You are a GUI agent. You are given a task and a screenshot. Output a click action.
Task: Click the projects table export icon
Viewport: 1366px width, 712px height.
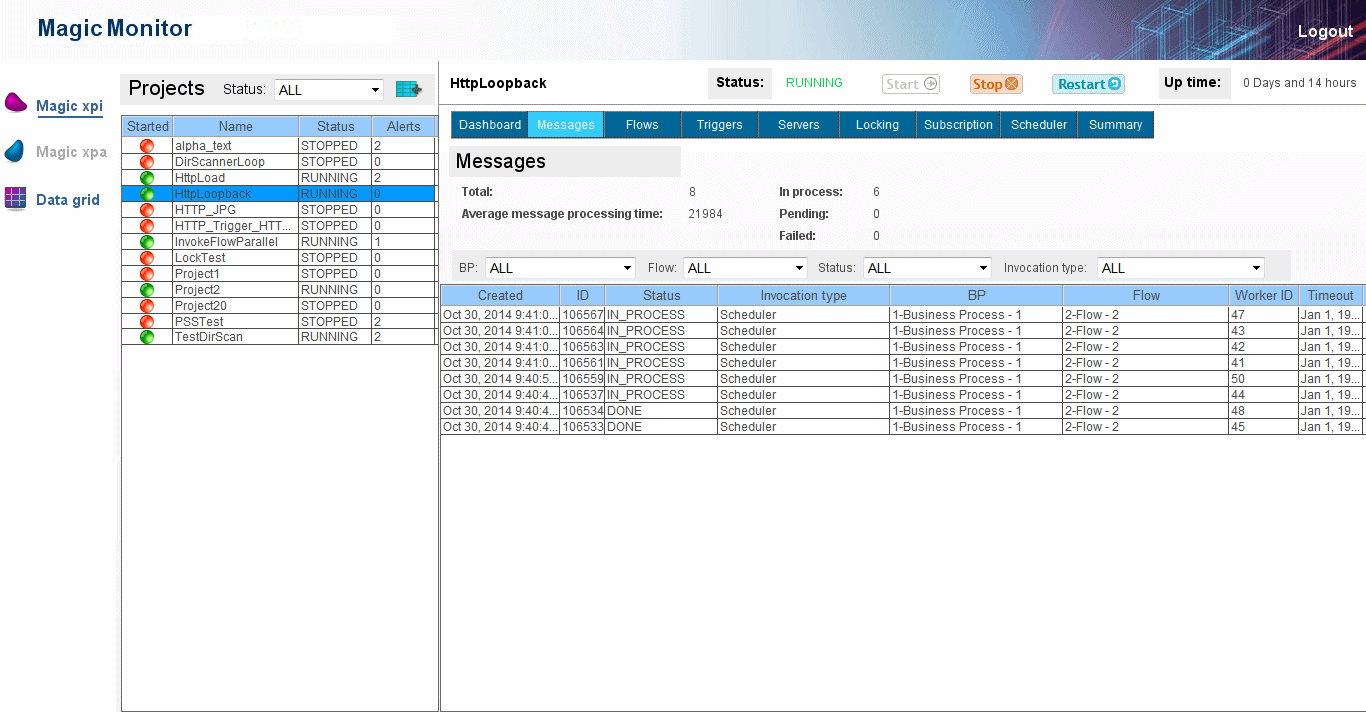click(408, 89)
